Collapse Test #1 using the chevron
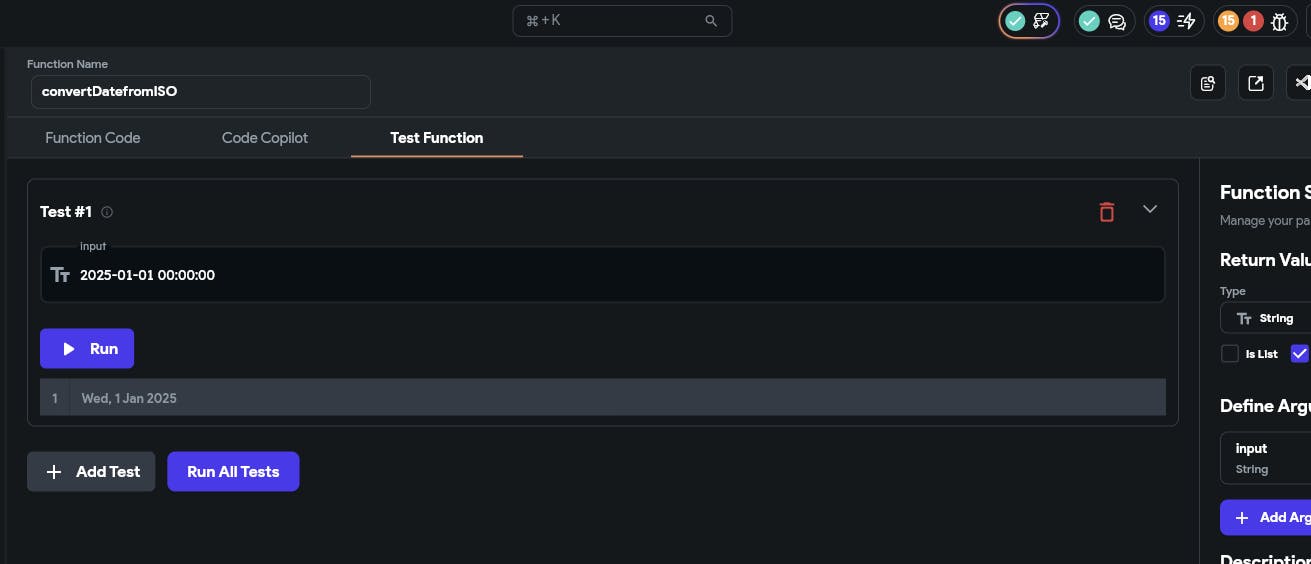Screen dimensions: 1311x564 click(x=1150, y=209)
